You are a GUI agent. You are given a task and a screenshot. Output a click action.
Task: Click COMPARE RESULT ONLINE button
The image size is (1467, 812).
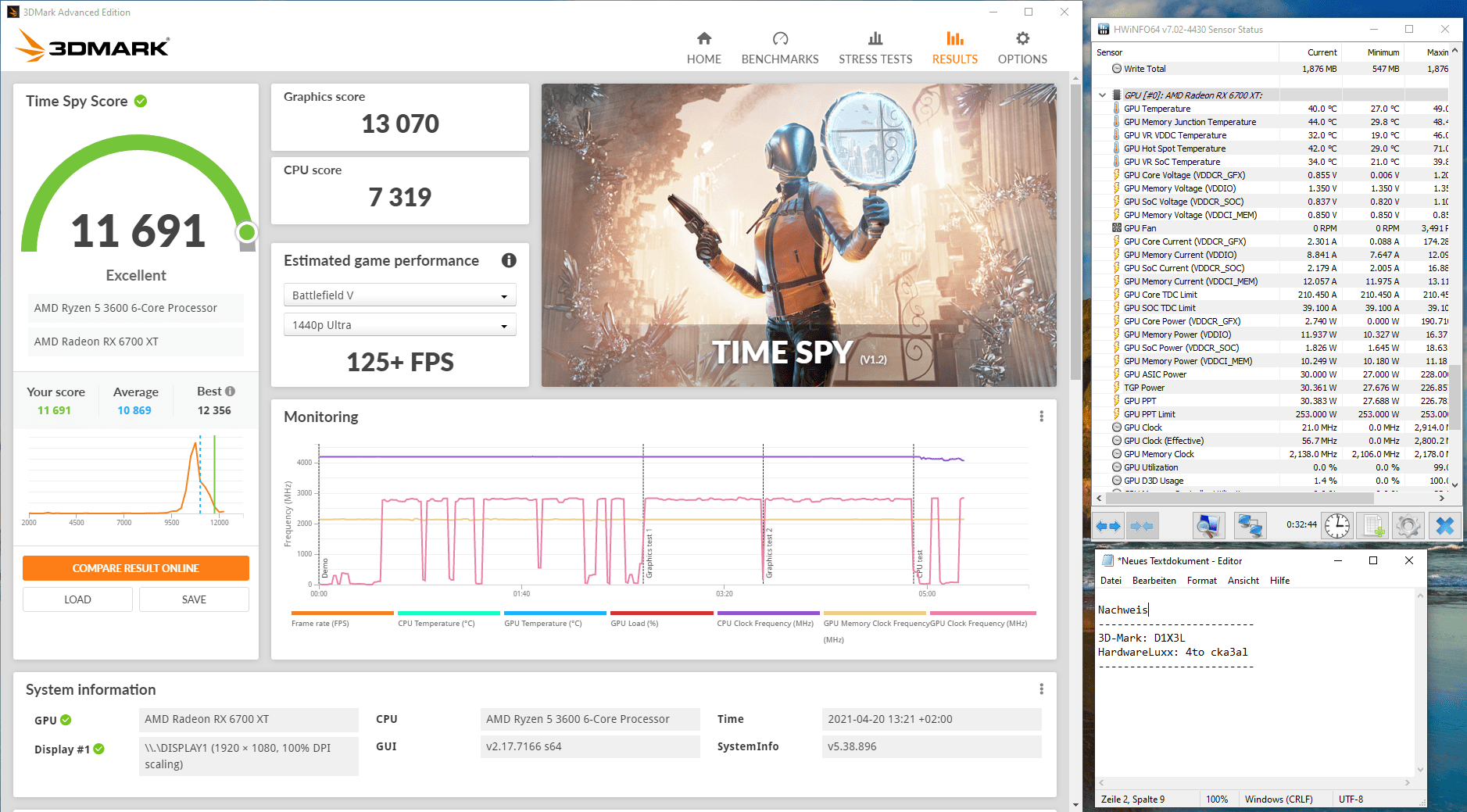[136, 568]
